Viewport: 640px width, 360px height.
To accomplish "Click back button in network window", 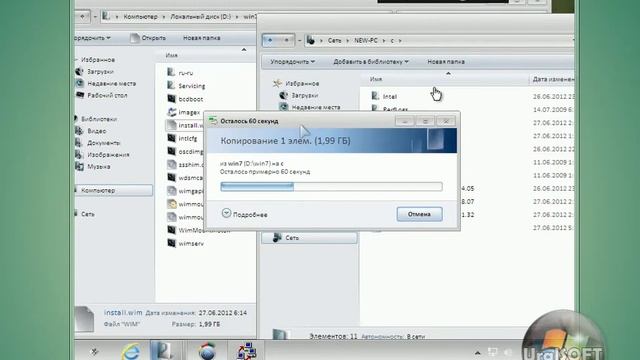I will click(270, 40).
